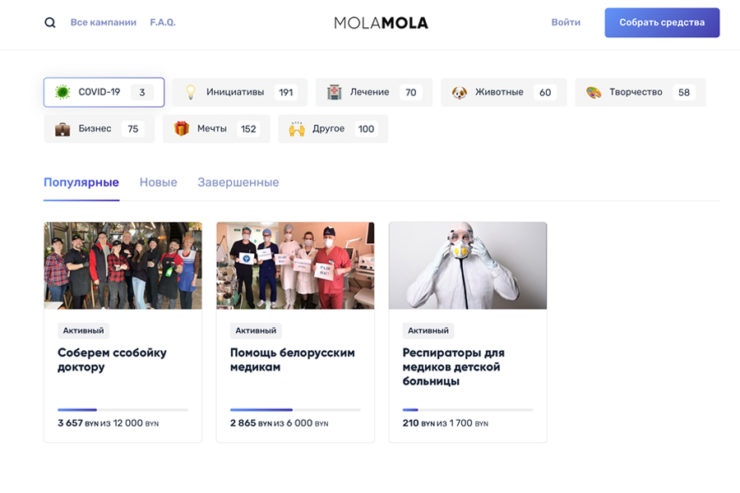Select the Творчество category label

tap(636, 92)
